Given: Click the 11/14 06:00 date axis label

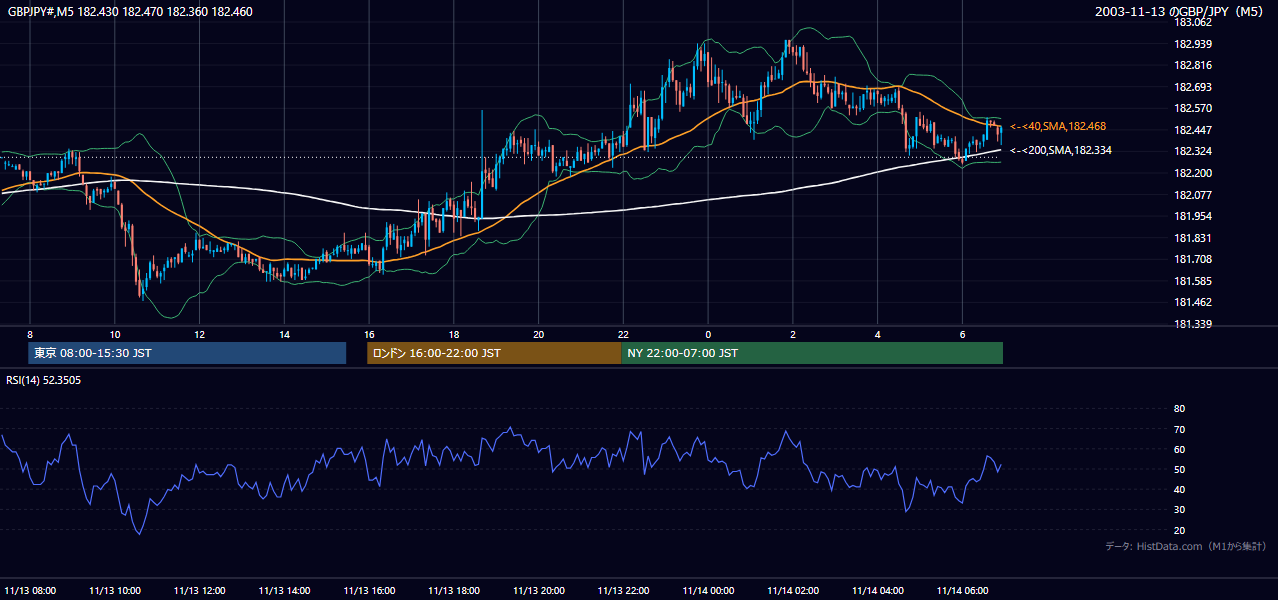Looking at the screenshot, I should [x=962, y=590].
